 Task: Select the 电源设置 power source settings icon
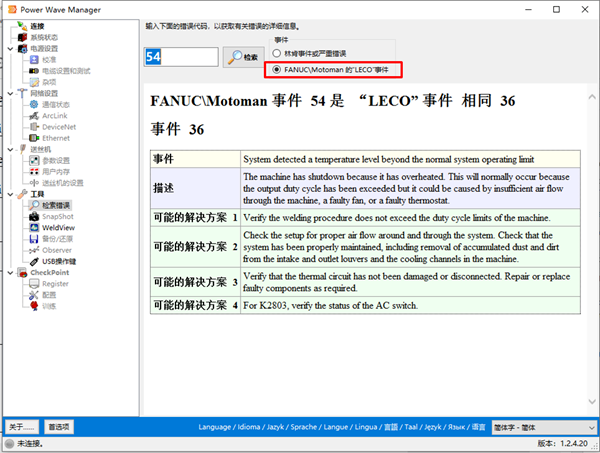pyautogui.click(x=23, y=49)
